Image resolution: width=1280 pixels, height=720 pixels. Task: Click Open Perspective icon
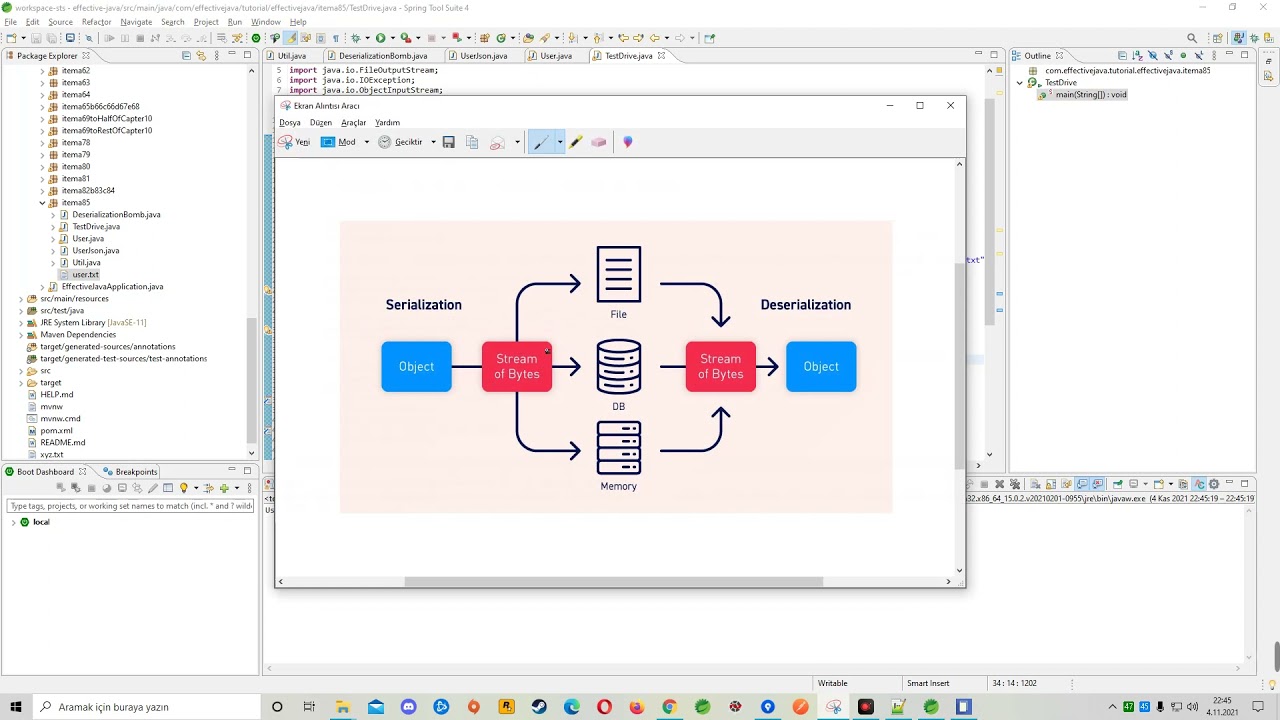click(x=1218, y=38)
